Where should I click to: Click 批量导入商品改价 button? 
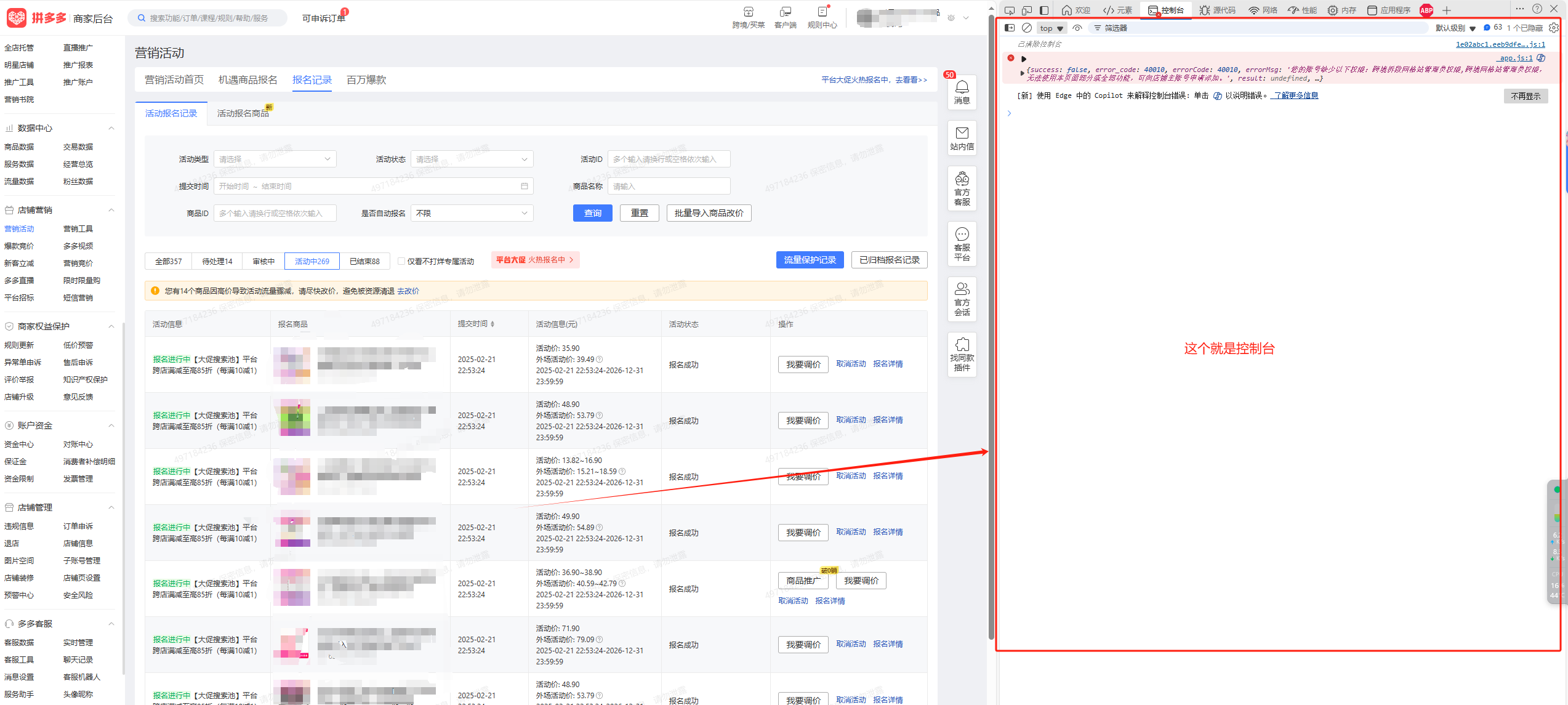709,213
